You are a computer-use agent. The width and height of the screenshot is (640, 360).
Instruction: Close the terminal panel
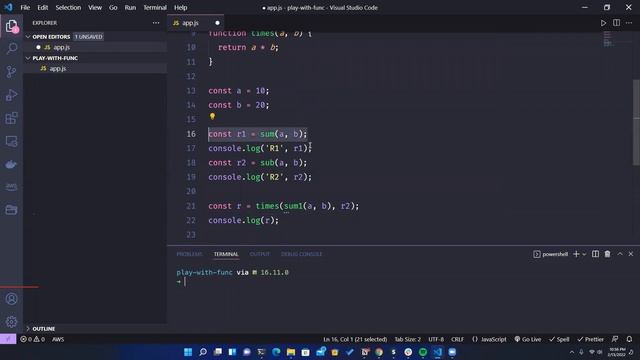pos(631,254)
